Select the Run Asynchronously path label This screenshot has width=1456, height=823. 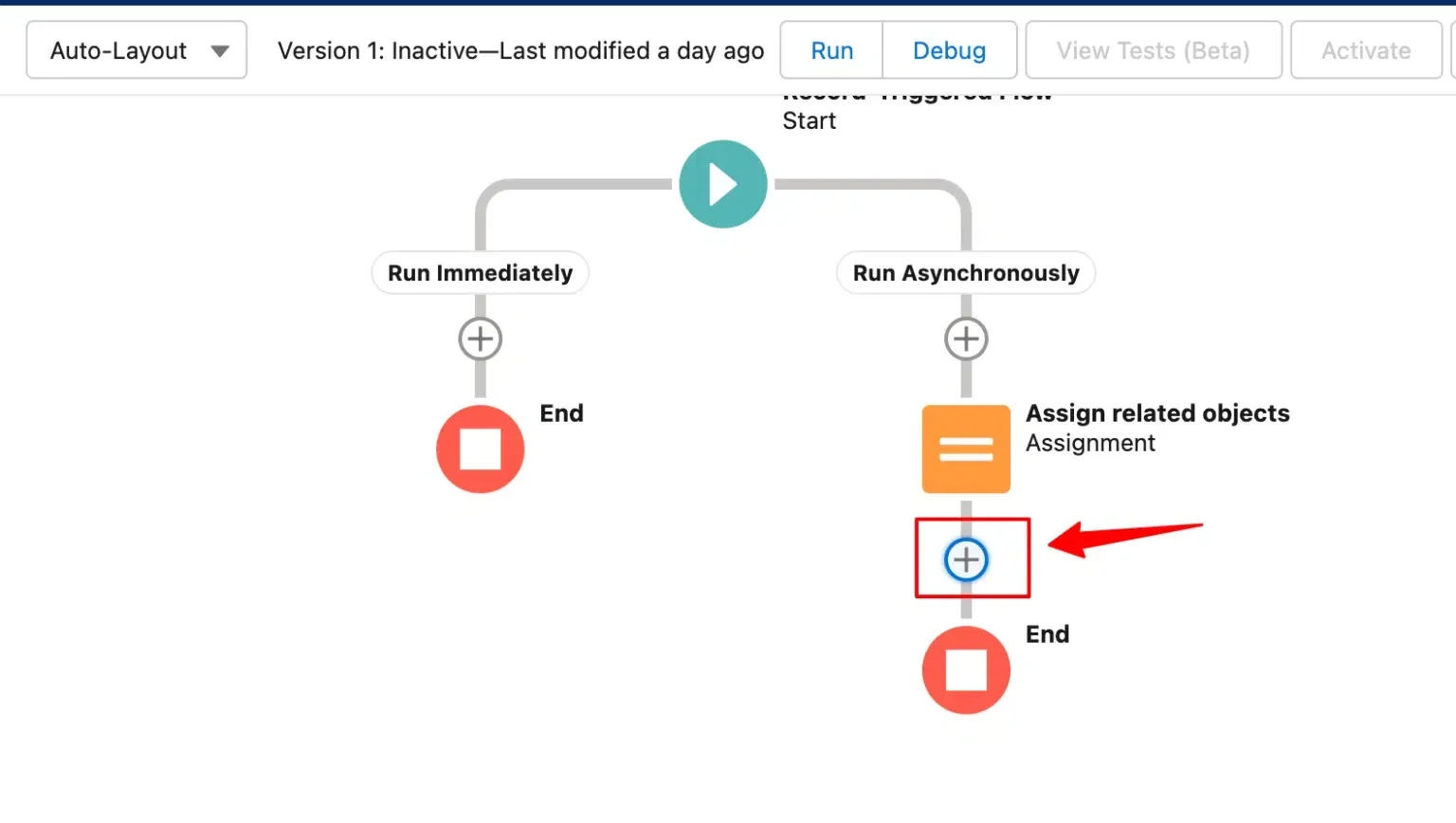[x=966, y=273]
